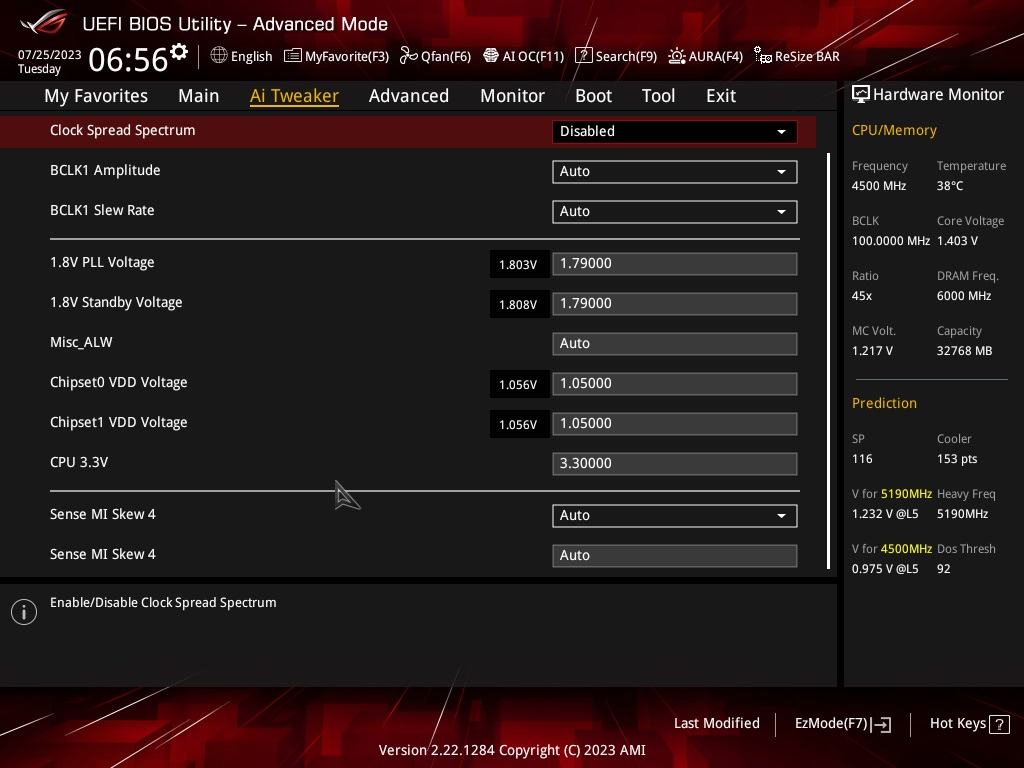Open the Monitor tab
This screenshot has width=1024, height=768.
[x=513, y=96]
